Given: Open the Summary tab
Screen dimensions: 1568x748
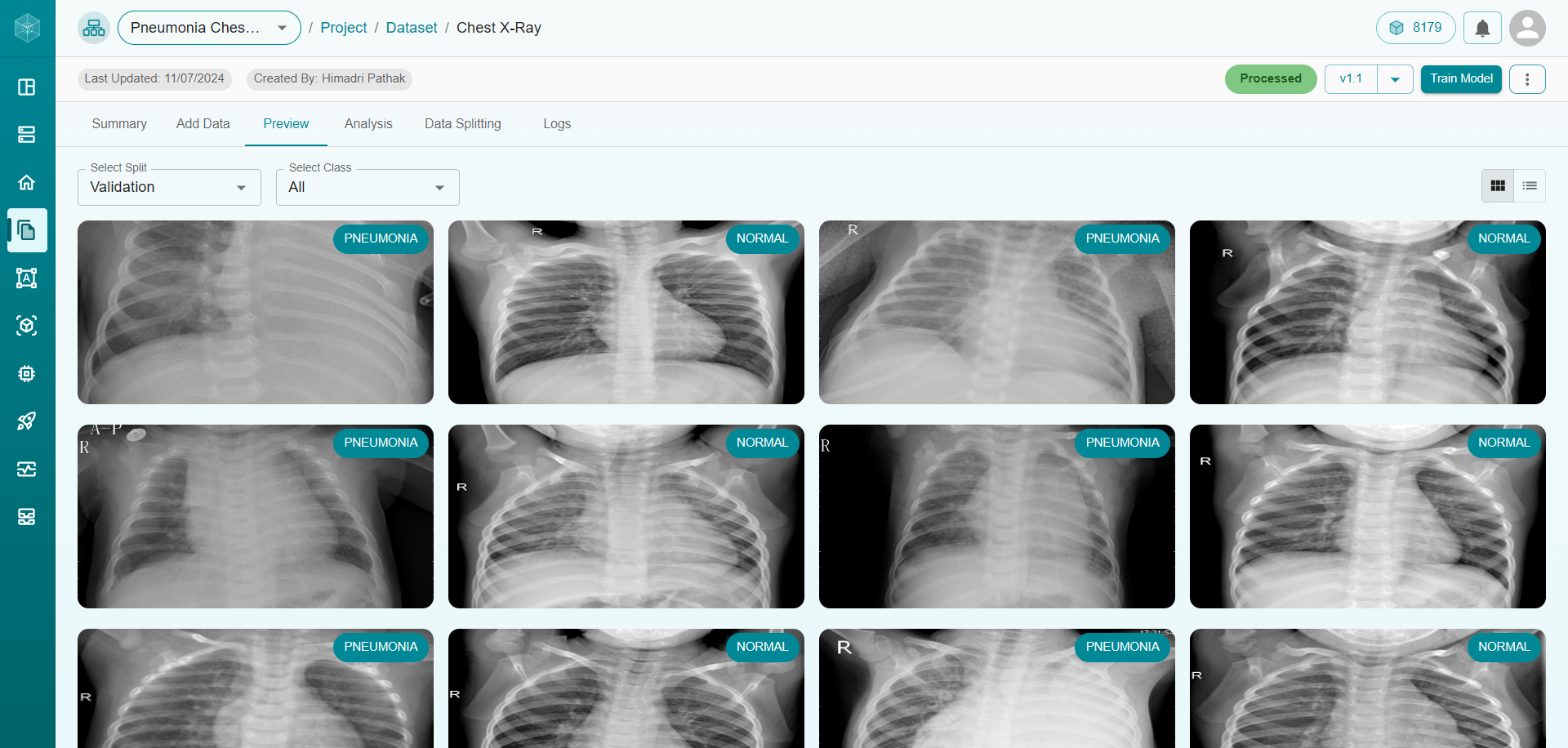Looking at the screenshot, I should coord(119,124).
